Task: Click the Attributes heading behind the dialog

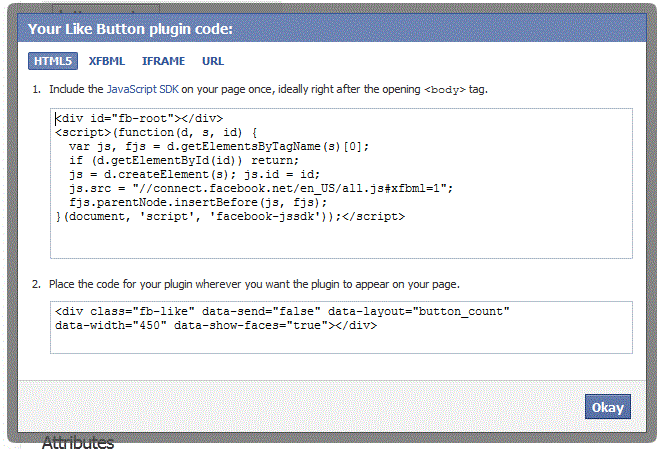Action: tap(78, 442)
